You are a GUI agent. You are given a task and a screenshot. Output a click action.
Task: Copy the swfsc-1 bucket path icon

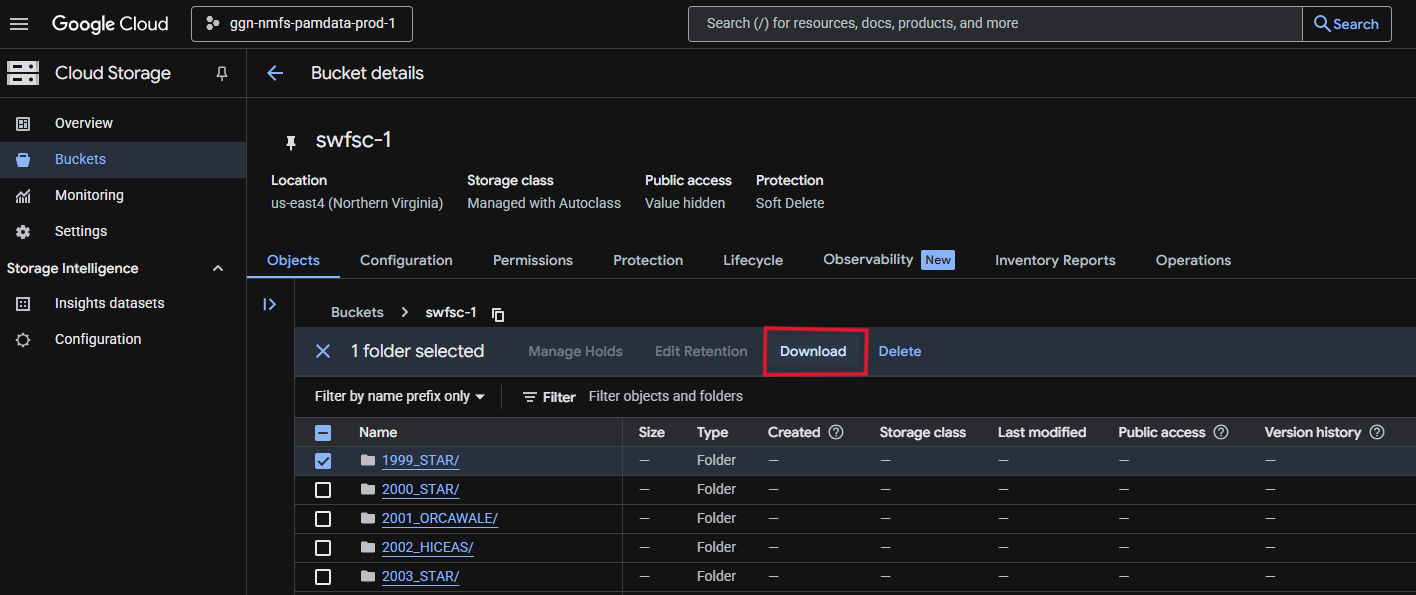498,314
